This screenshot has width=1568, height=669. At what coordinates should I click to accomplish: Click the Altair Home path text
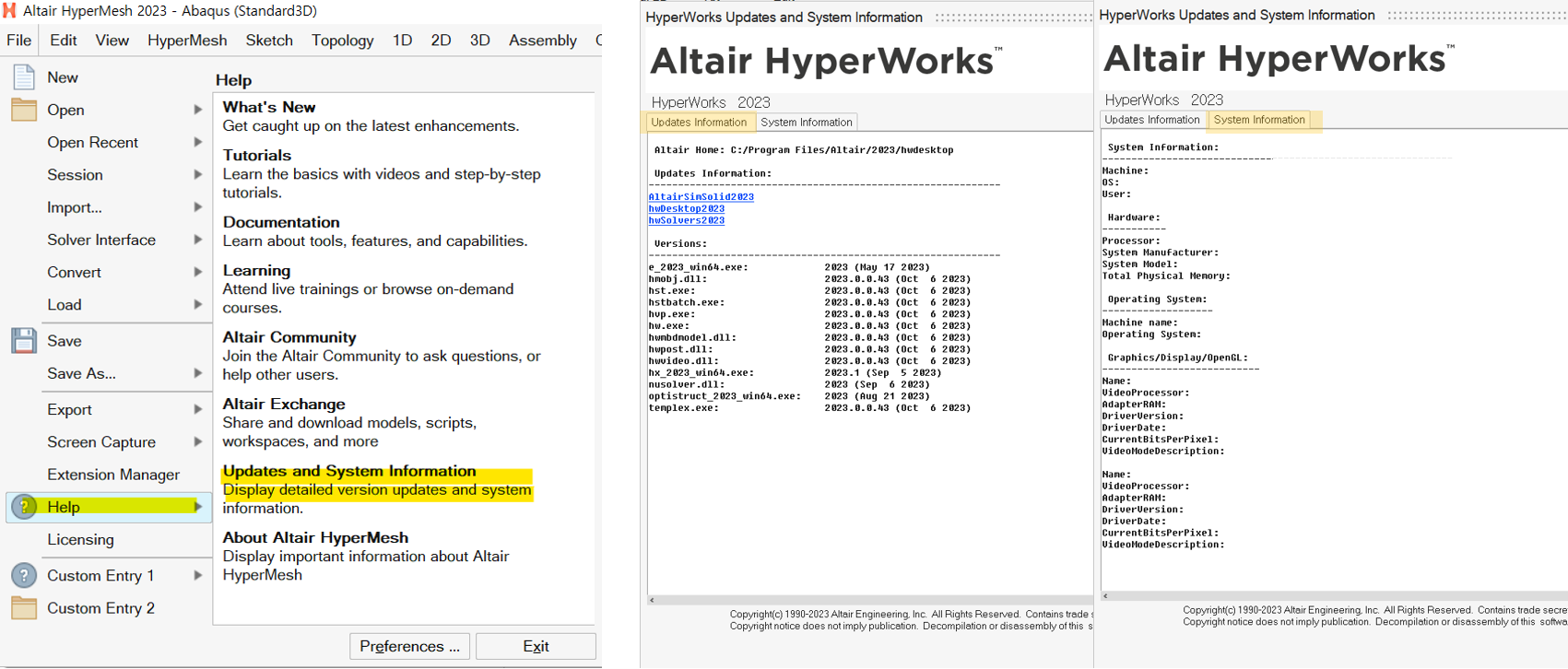[804, 149]
